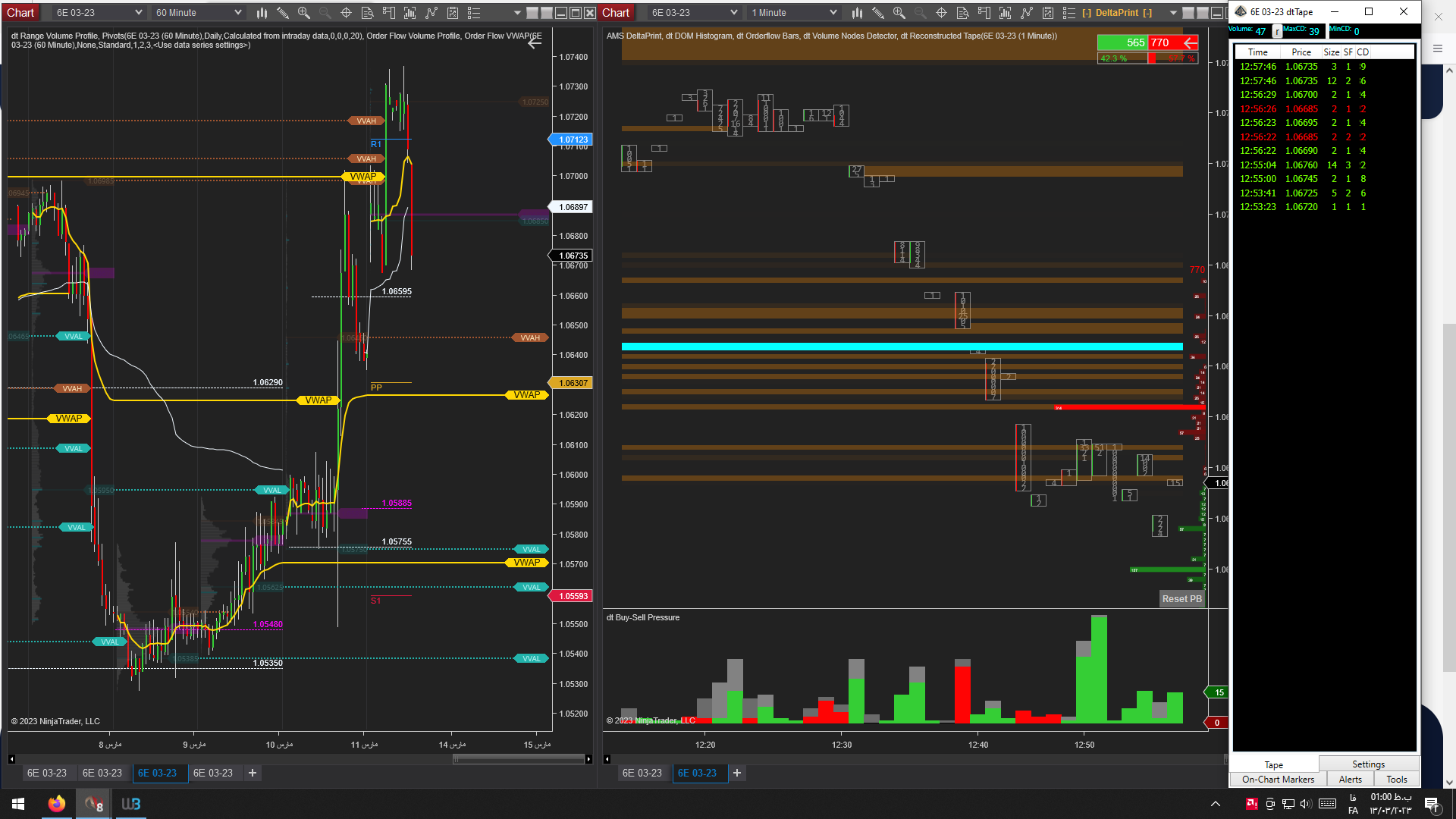Open chart properties list icon in right chart
1456x819 pixels.
pyautogui.click(x=1069, y=13)
